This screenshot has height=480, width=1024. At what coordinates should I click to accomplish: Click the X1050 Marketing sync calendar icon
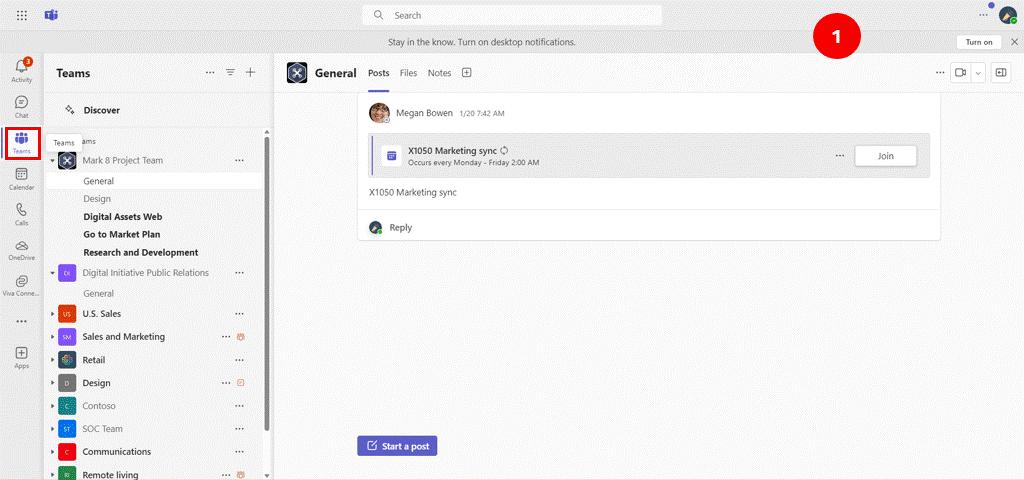(x=391, y=156)
